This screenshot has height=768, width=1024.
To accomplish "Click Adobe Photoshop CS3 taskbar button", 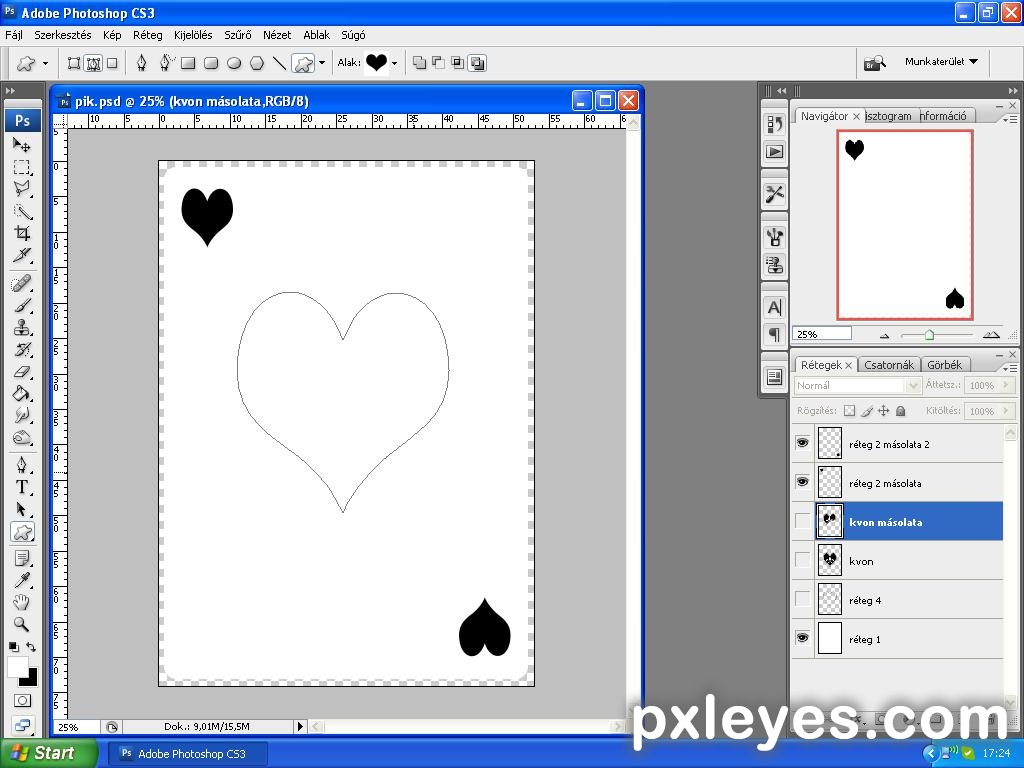I will [187, 754].
